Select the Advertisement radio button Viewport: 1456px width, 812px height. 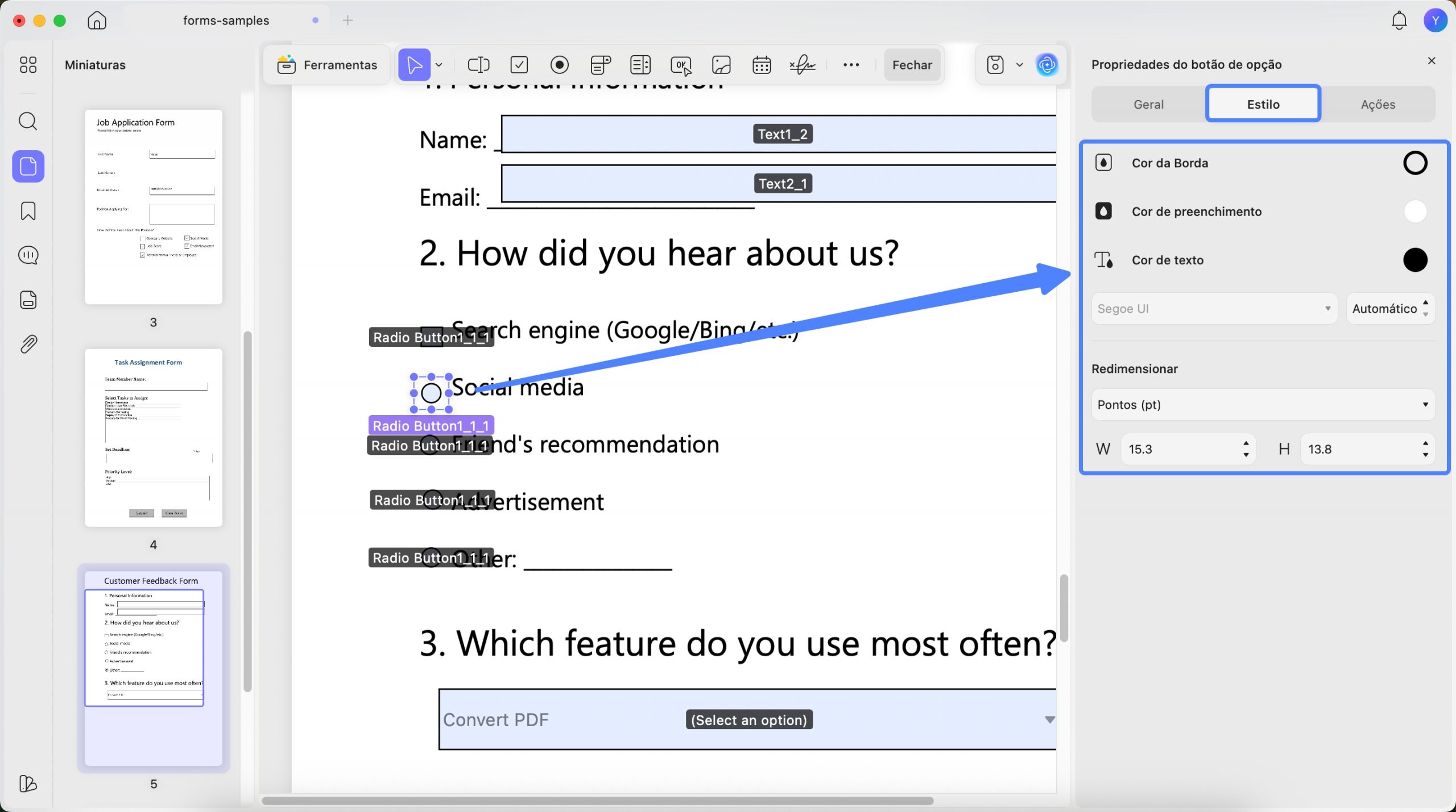(x=433, y=500)
